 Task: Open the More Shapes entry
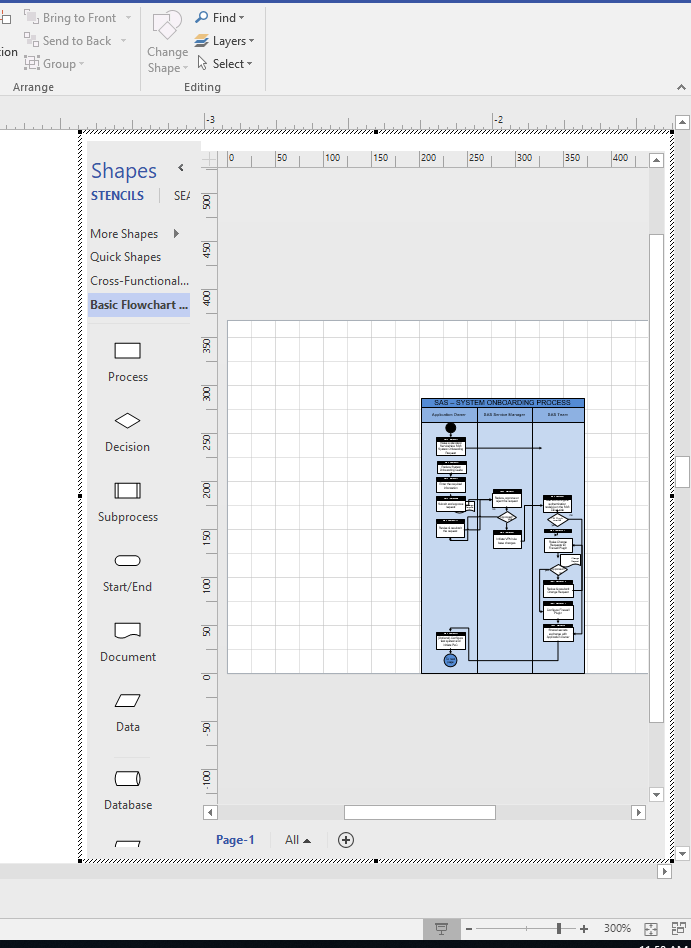[x=124, y=233]
